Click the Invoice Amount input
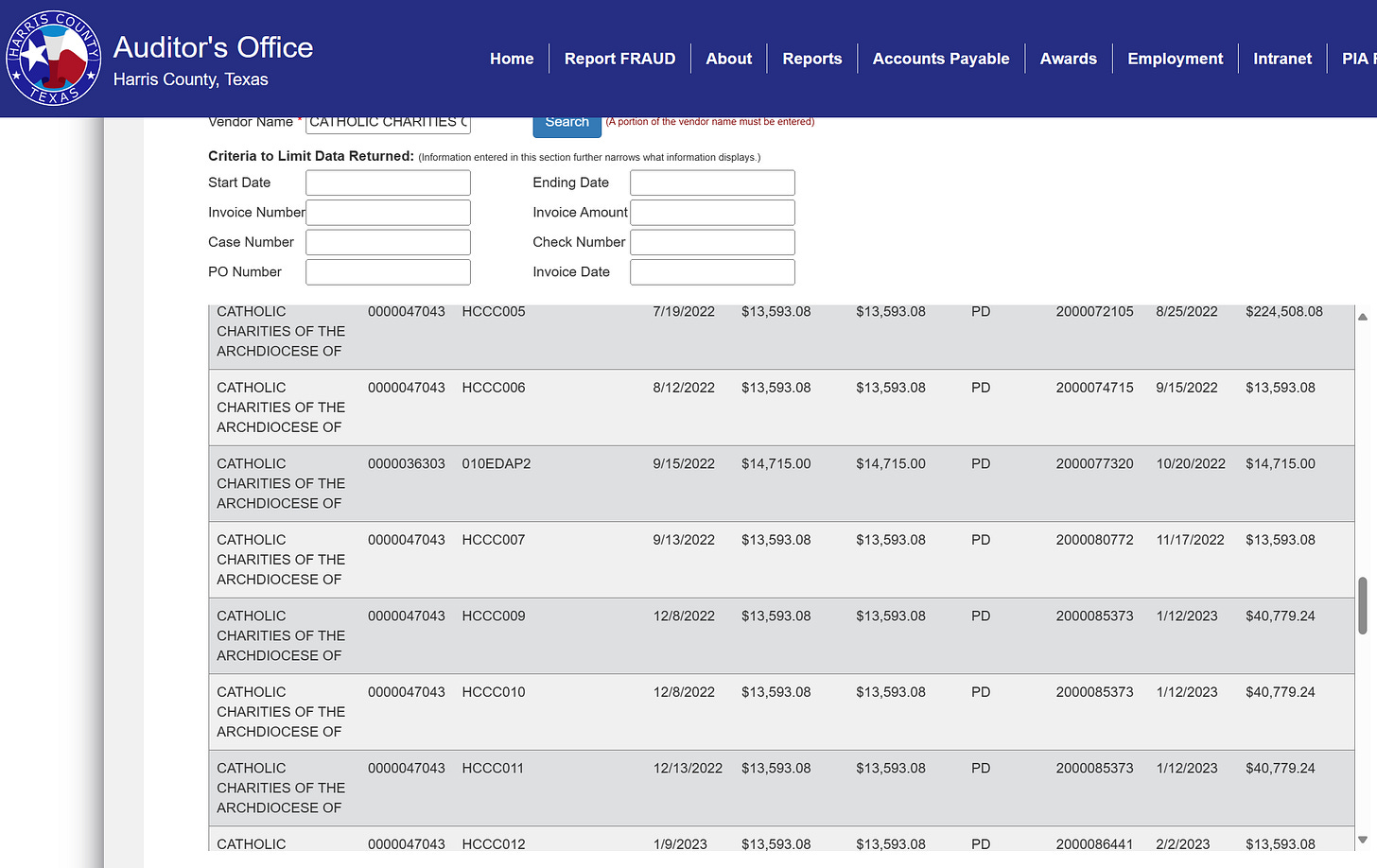Viewport: 1377px width, 868px height. (x=712, y=212)
